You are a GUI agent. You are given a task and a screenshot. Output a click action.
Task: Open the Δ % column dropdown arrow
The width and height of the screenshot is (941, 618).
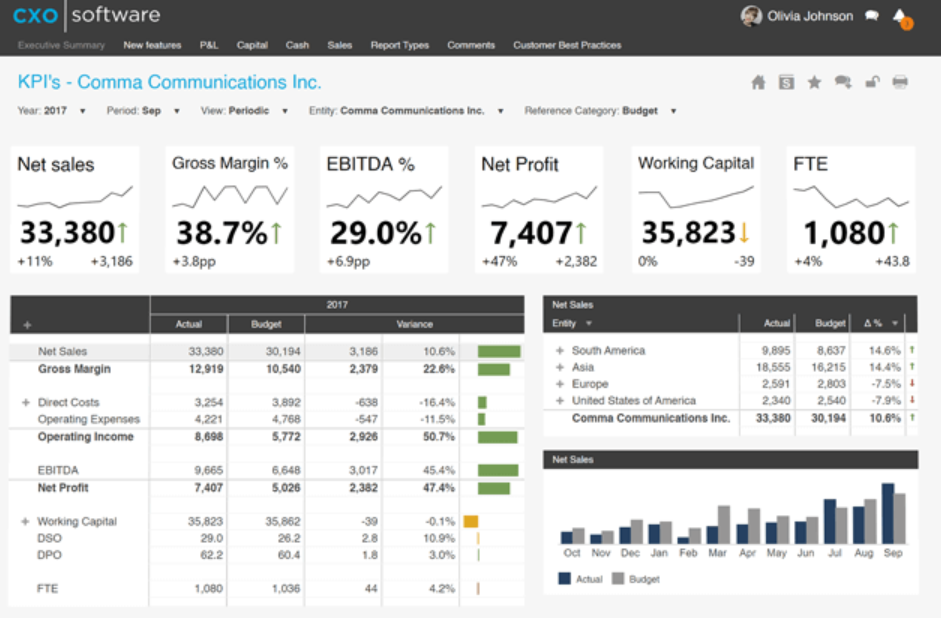(895, 323)
